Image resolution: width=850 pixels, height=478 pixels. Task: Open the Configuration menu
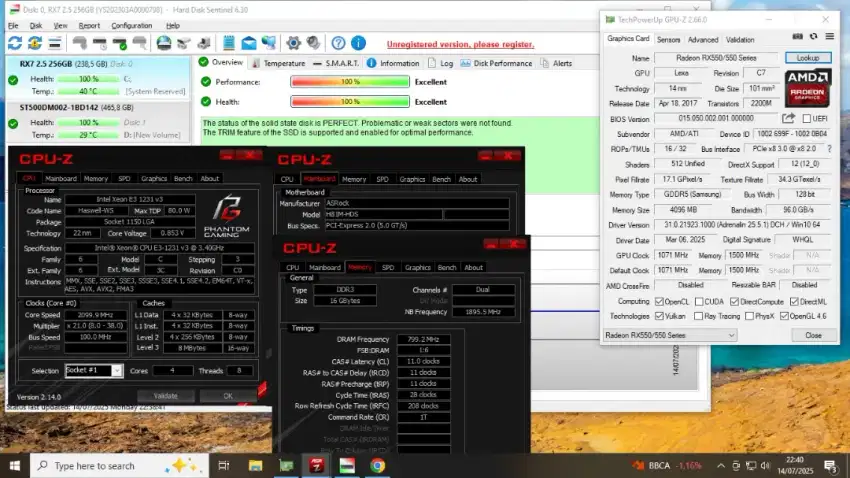132,25
